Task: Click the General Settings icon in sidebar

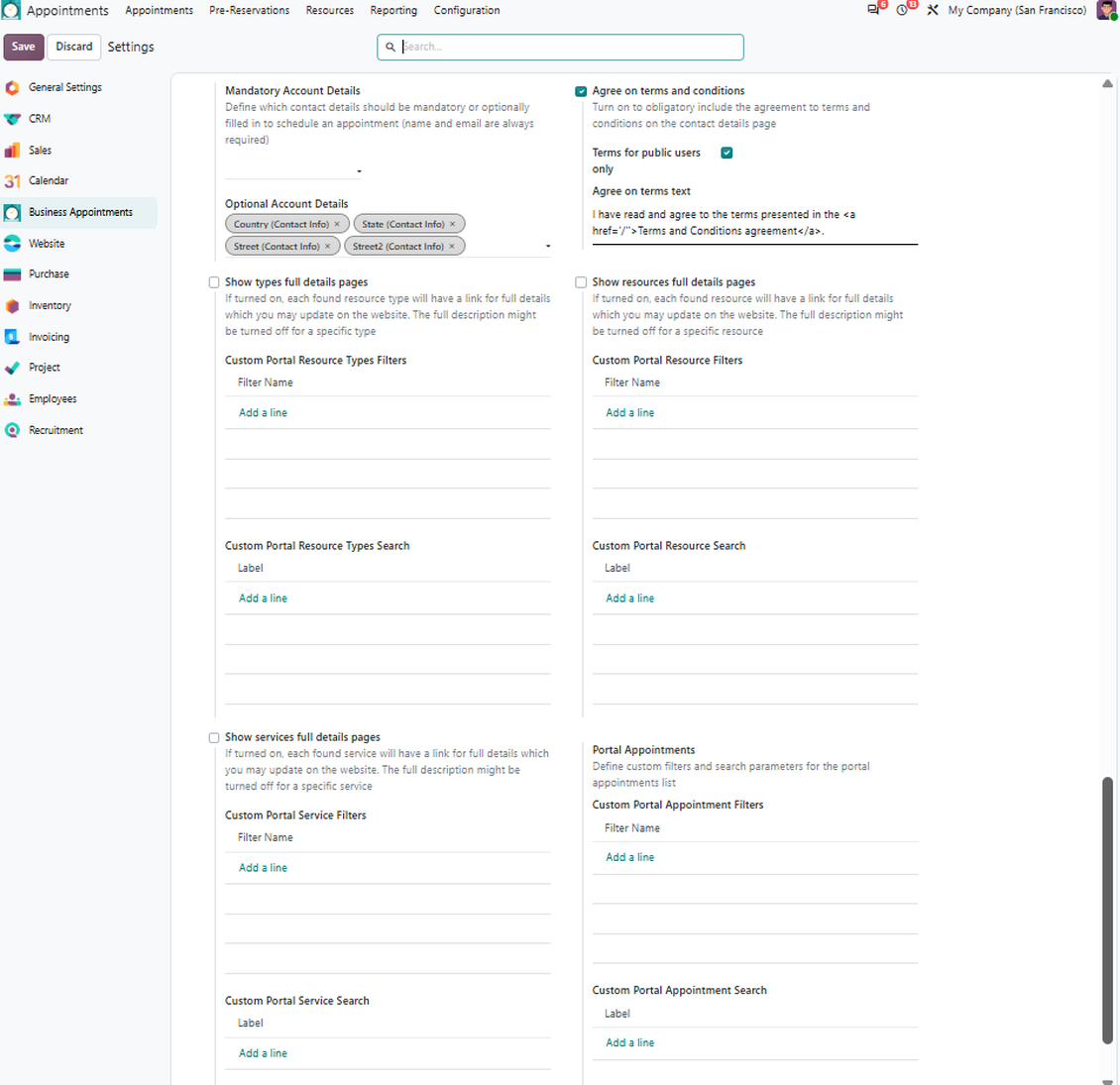Action: click(12, 88)
